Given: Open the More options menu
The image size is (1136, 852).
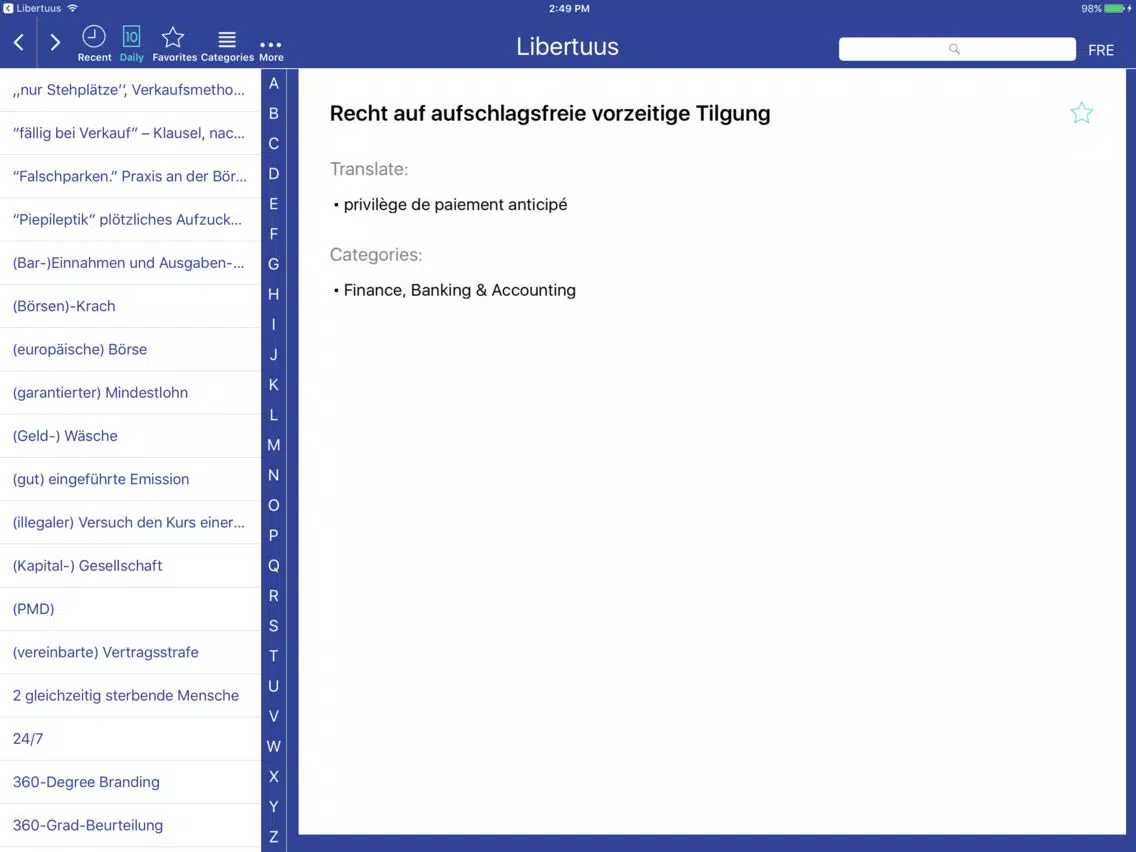Looking at the screenshot, I should tap(271, 50).
